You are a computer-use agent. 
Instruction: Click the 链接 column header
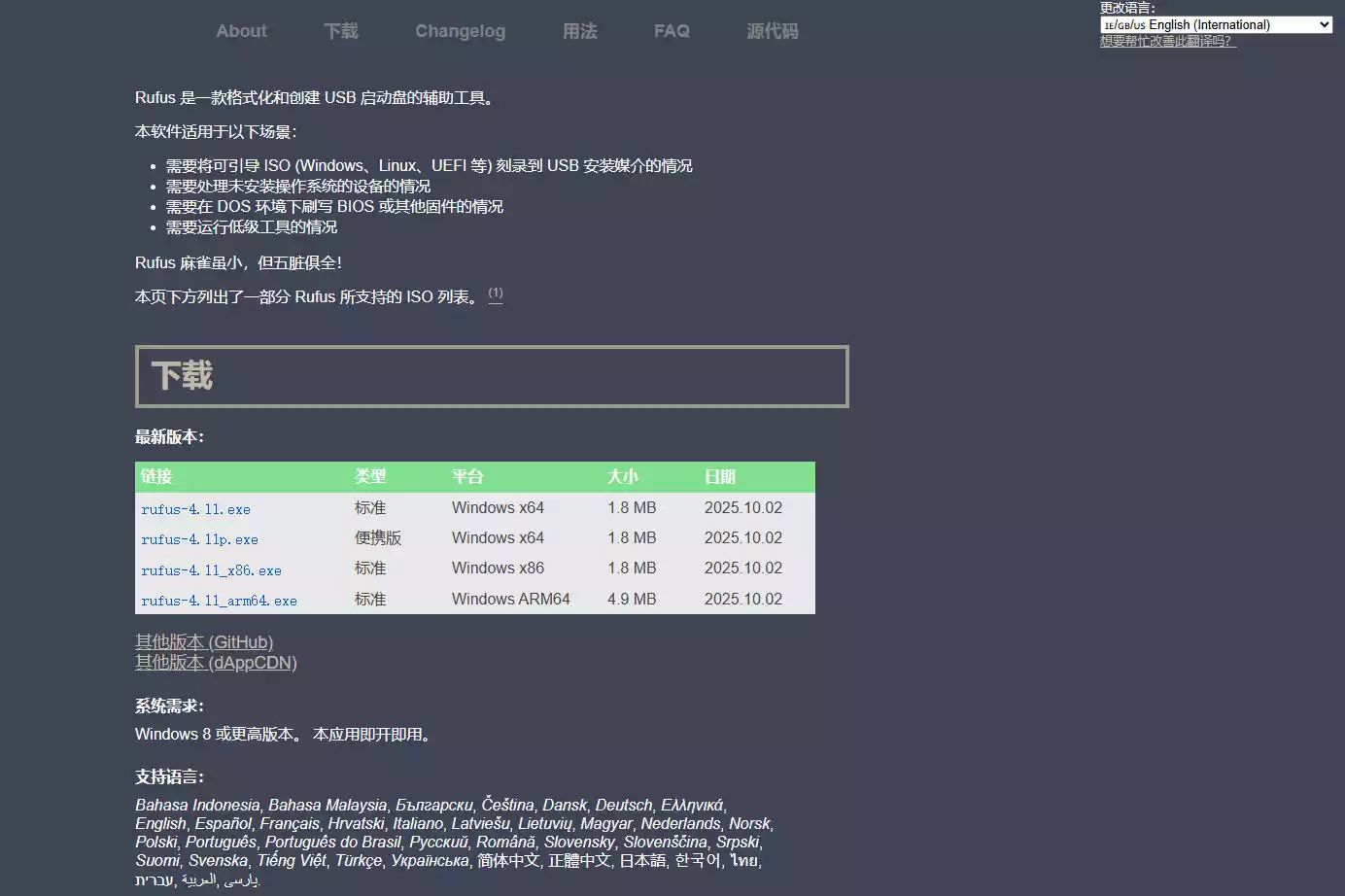tap(156, 476)
